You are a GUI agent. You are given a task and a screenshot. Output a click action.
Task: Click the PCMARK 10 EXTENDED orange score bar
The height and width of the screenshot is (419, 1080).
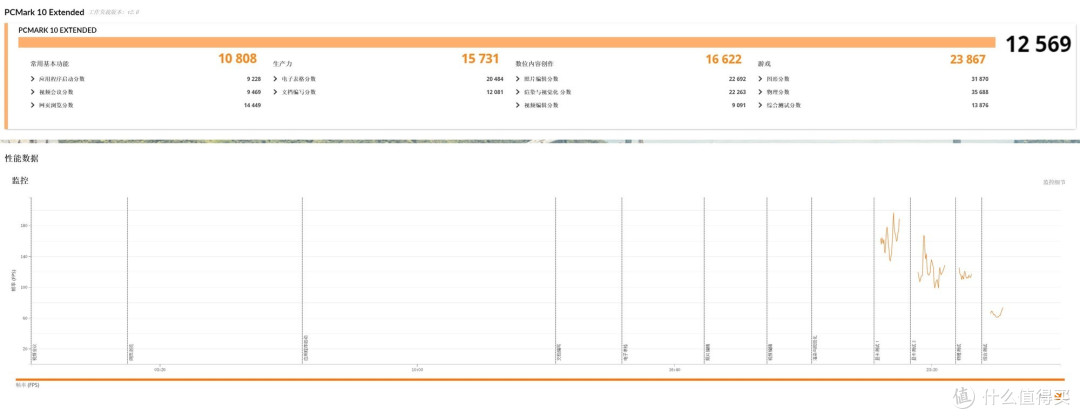(506, 42)
